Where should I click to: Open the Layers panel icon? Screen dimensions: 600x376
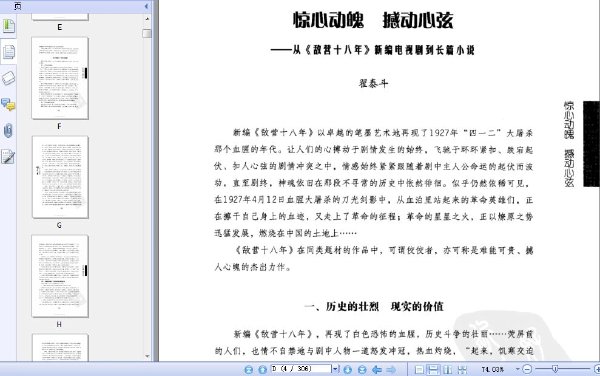point(8,78)
